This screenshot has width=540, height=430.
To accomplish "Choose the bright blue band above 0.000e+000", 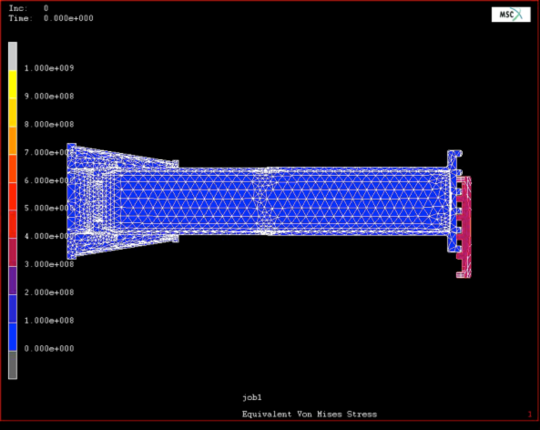I will click(x=12, y=337).
